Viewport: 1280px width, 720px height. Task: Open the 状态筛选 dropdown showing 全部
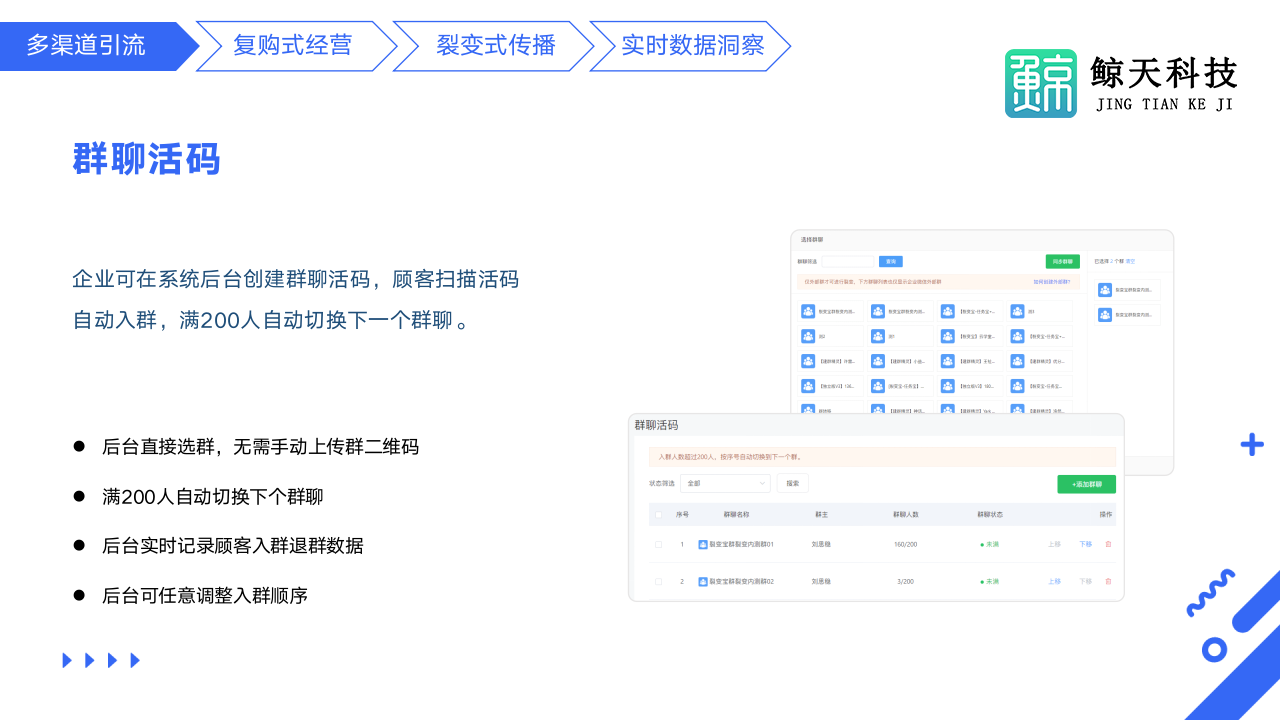(725, 483)
